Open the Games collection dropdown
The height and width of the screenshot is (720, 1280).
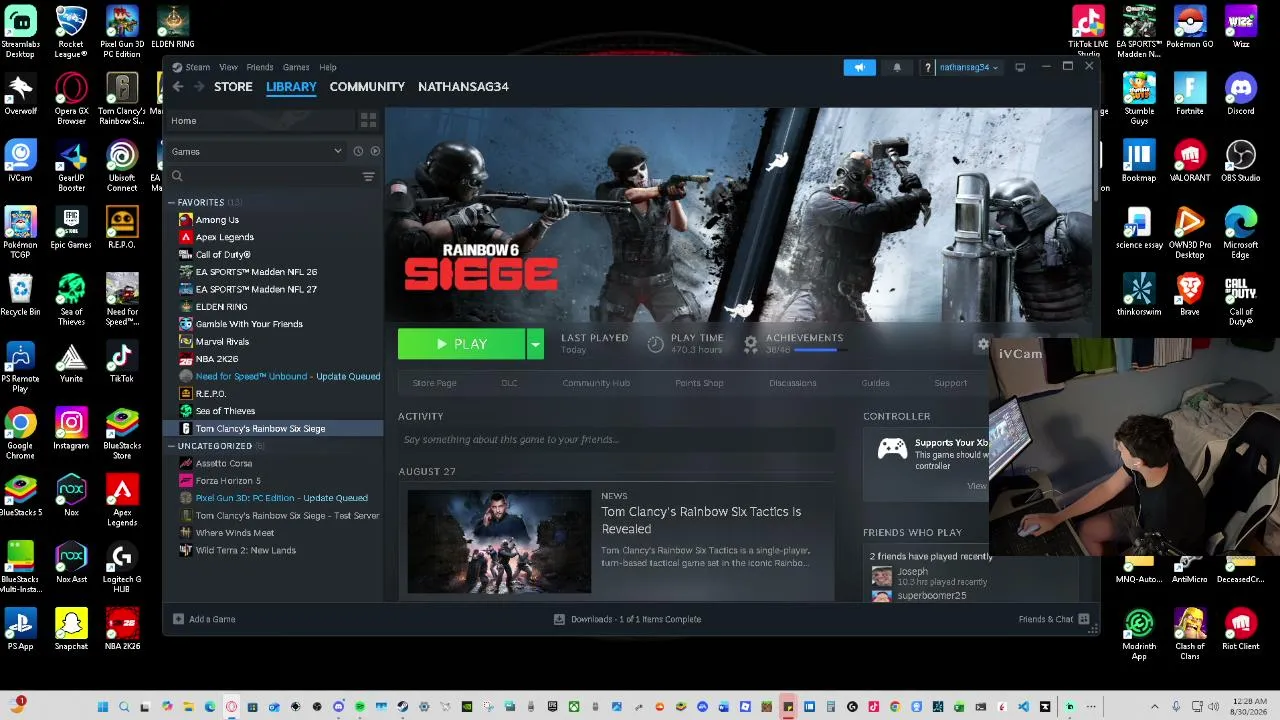(256, 152)
